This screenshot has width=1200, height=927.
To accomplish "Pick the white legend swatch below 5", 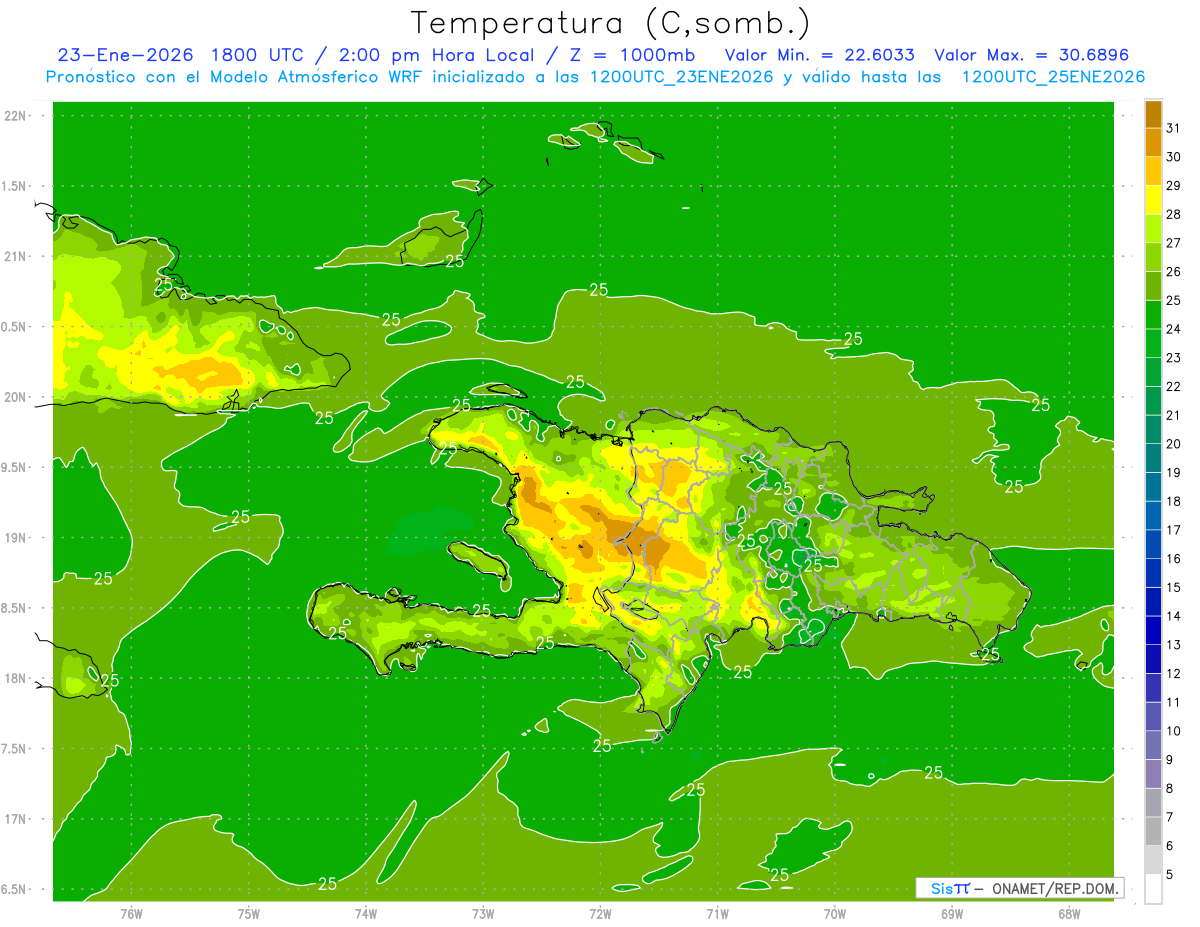I will [1153, 888].
